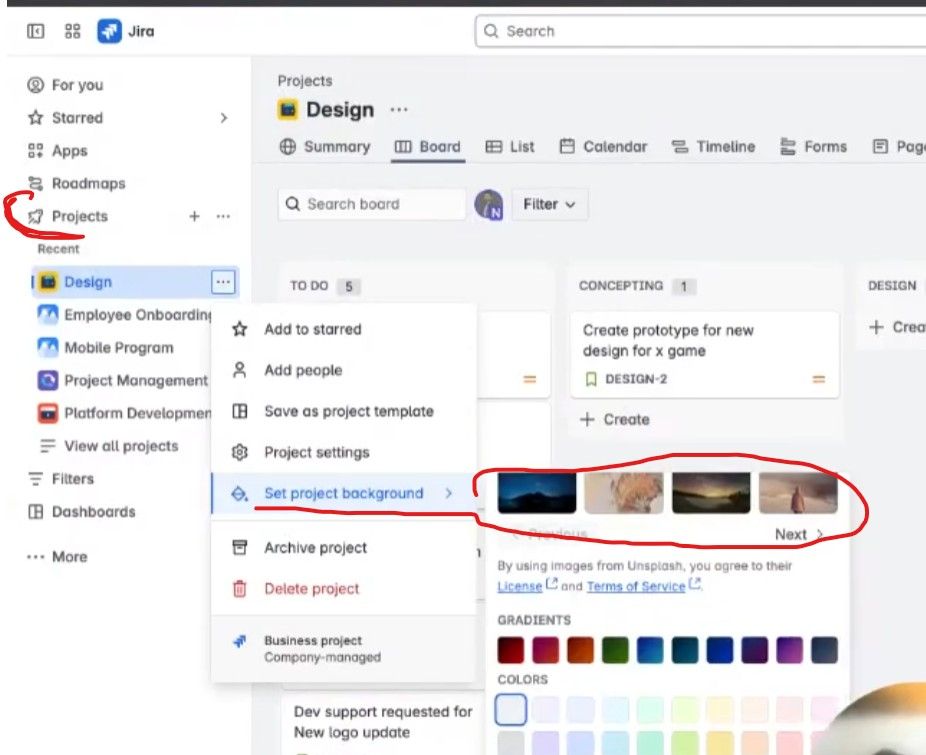Open the Dev support requested card
Viewport: 926px width, 755px height.
coord(383,722)
